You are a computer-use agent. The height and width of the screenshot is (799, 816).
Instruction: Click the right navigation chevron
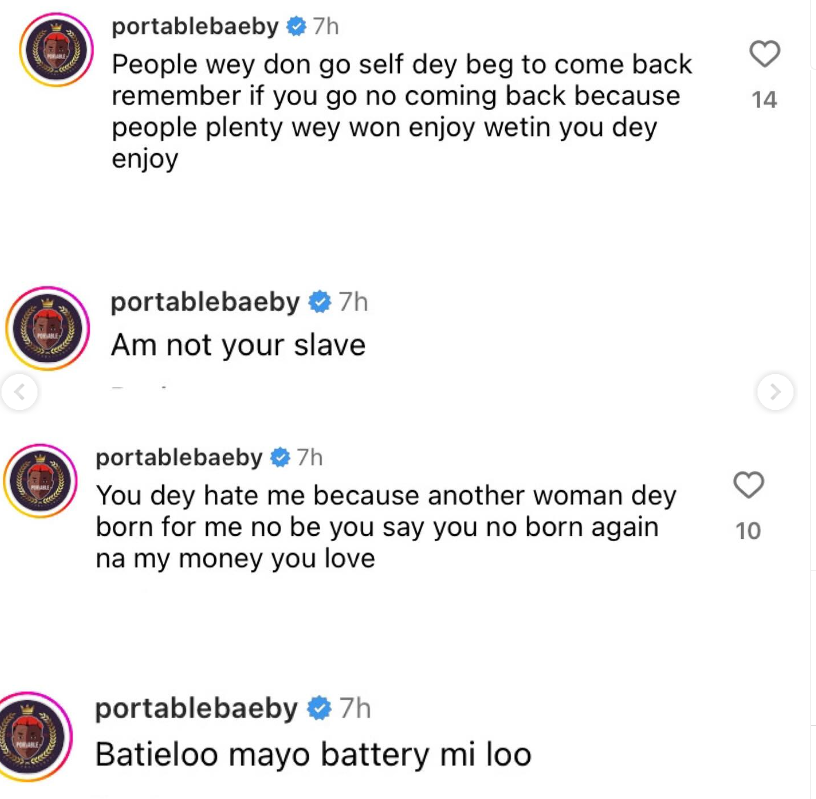[x=775, y=393]
